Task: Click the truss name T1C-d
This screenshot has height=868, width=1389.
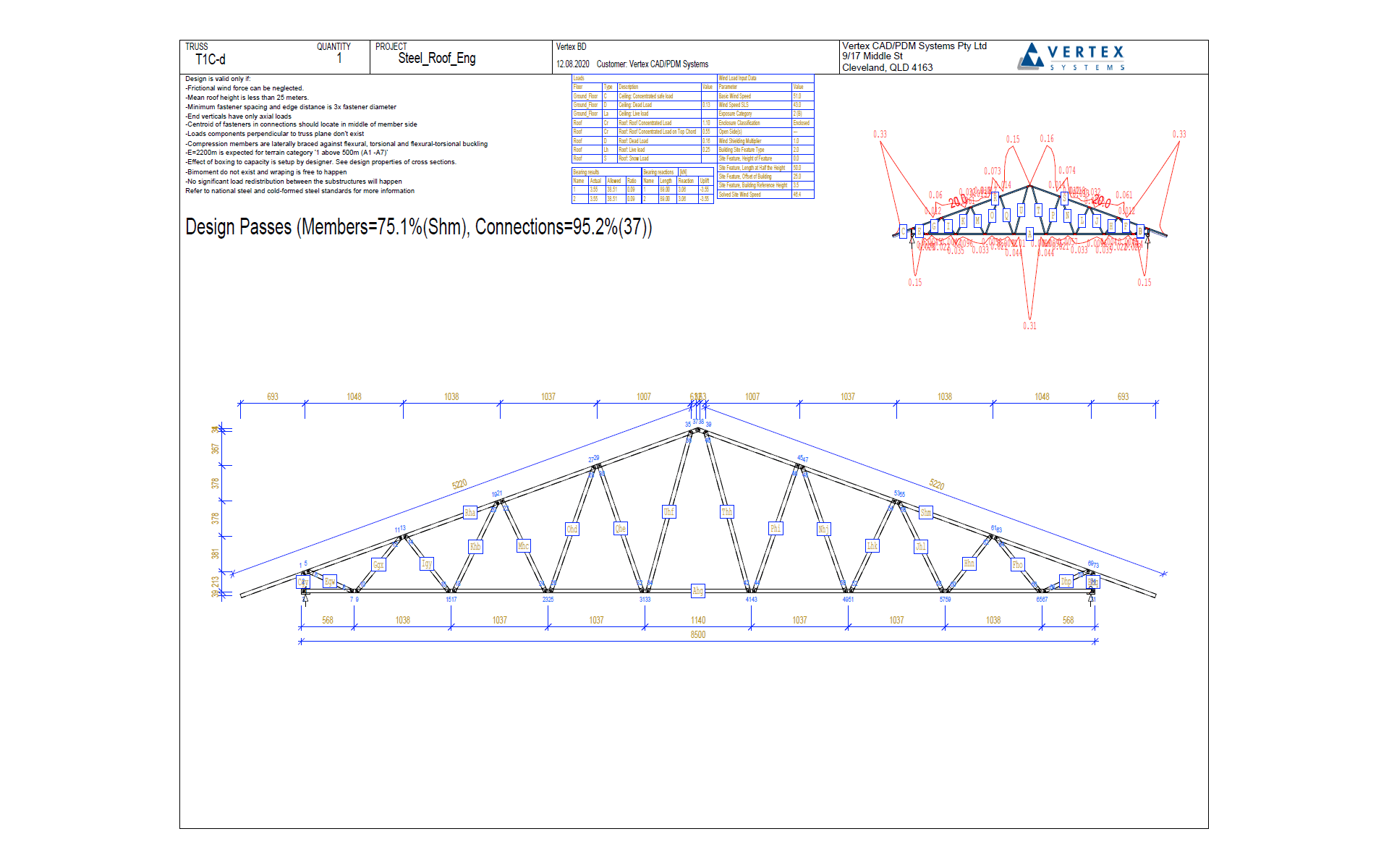Action: pyautogui.click(x=211, y=59)
